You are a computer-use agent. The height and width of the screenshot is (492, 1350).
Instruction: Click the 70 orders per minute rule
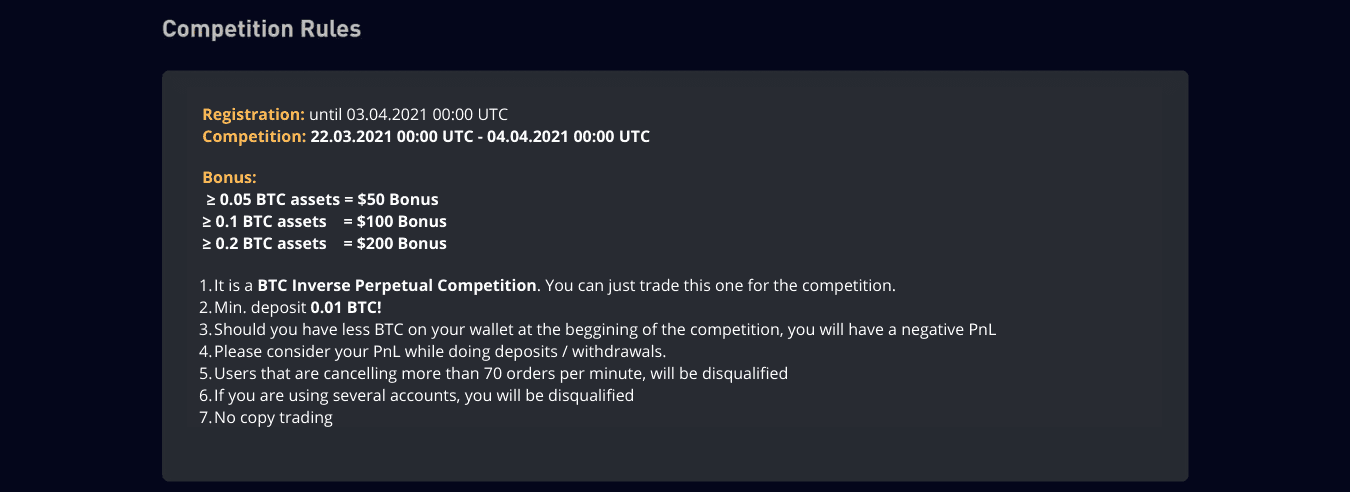(x=500, y=373)
